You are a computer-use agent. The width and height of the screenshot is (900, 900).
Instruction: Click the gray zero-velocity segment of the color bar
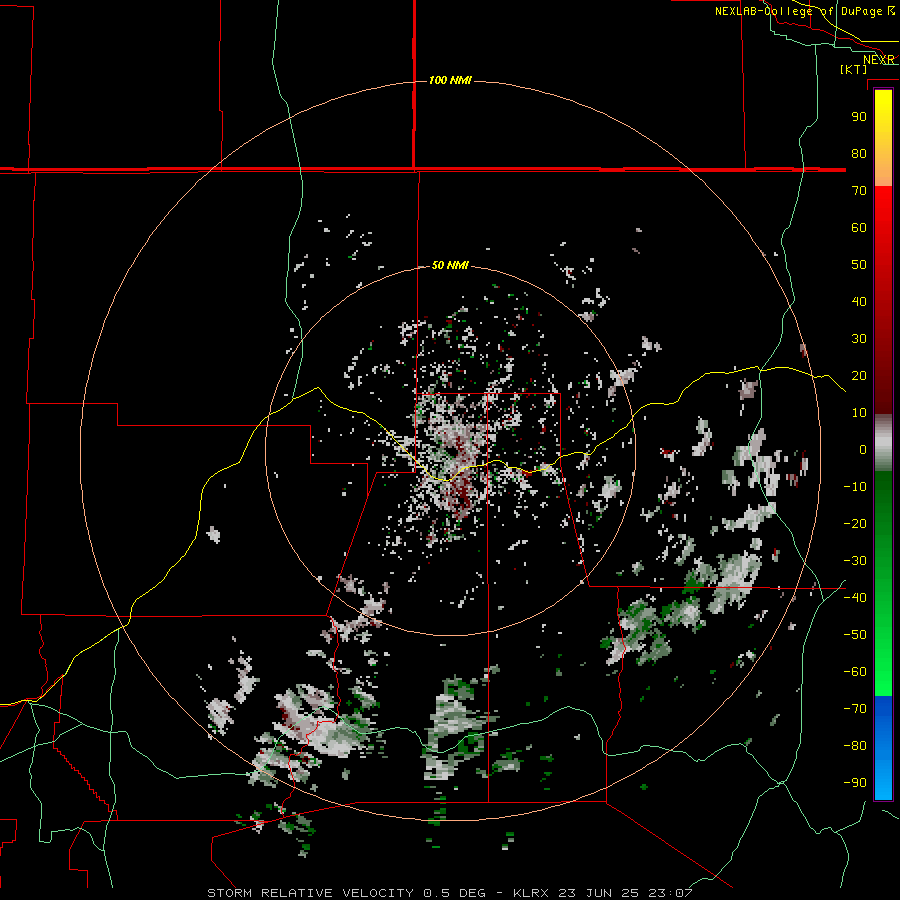883,443
